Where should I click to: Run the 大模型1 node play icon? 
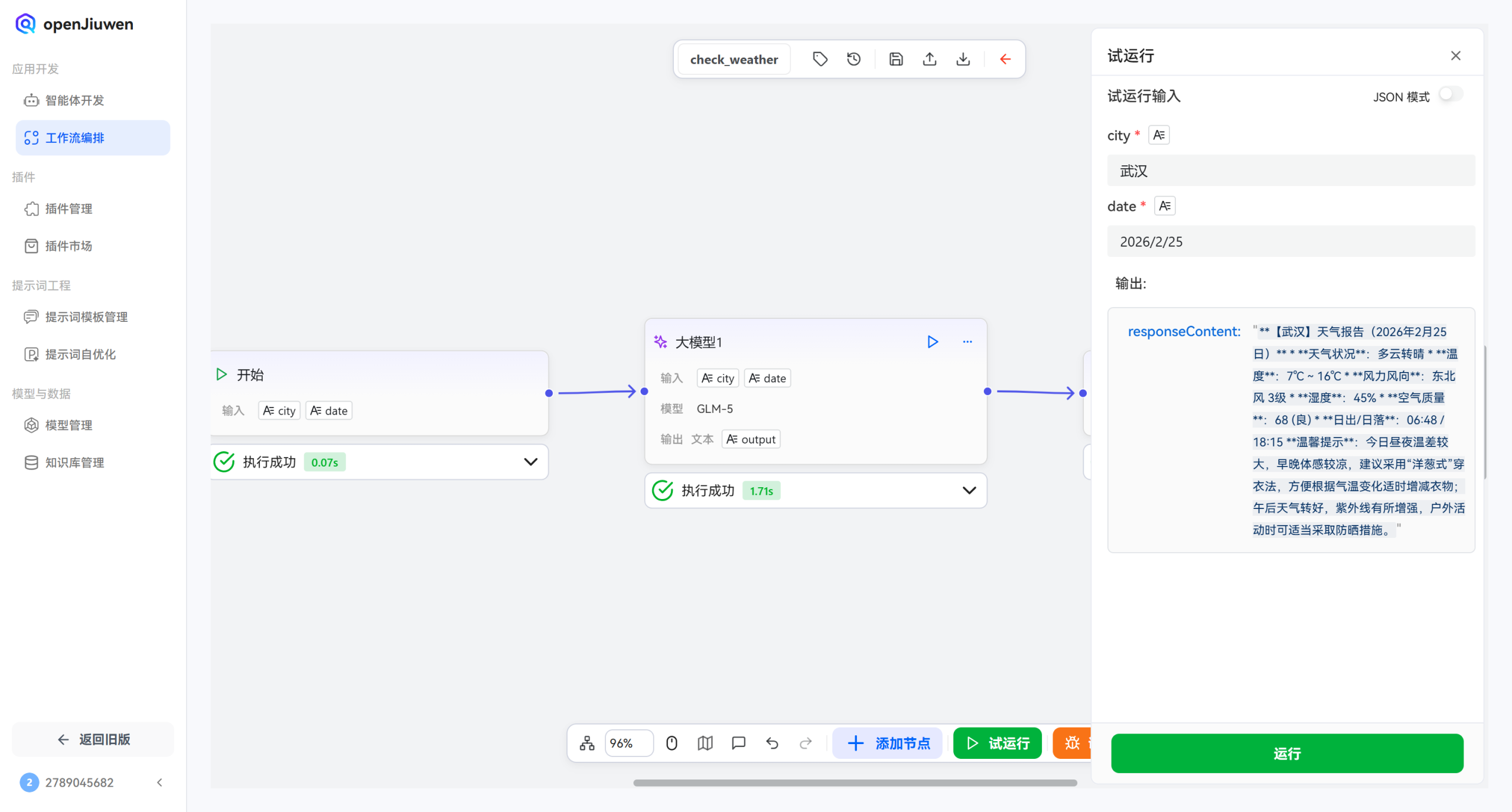point(933,342)
